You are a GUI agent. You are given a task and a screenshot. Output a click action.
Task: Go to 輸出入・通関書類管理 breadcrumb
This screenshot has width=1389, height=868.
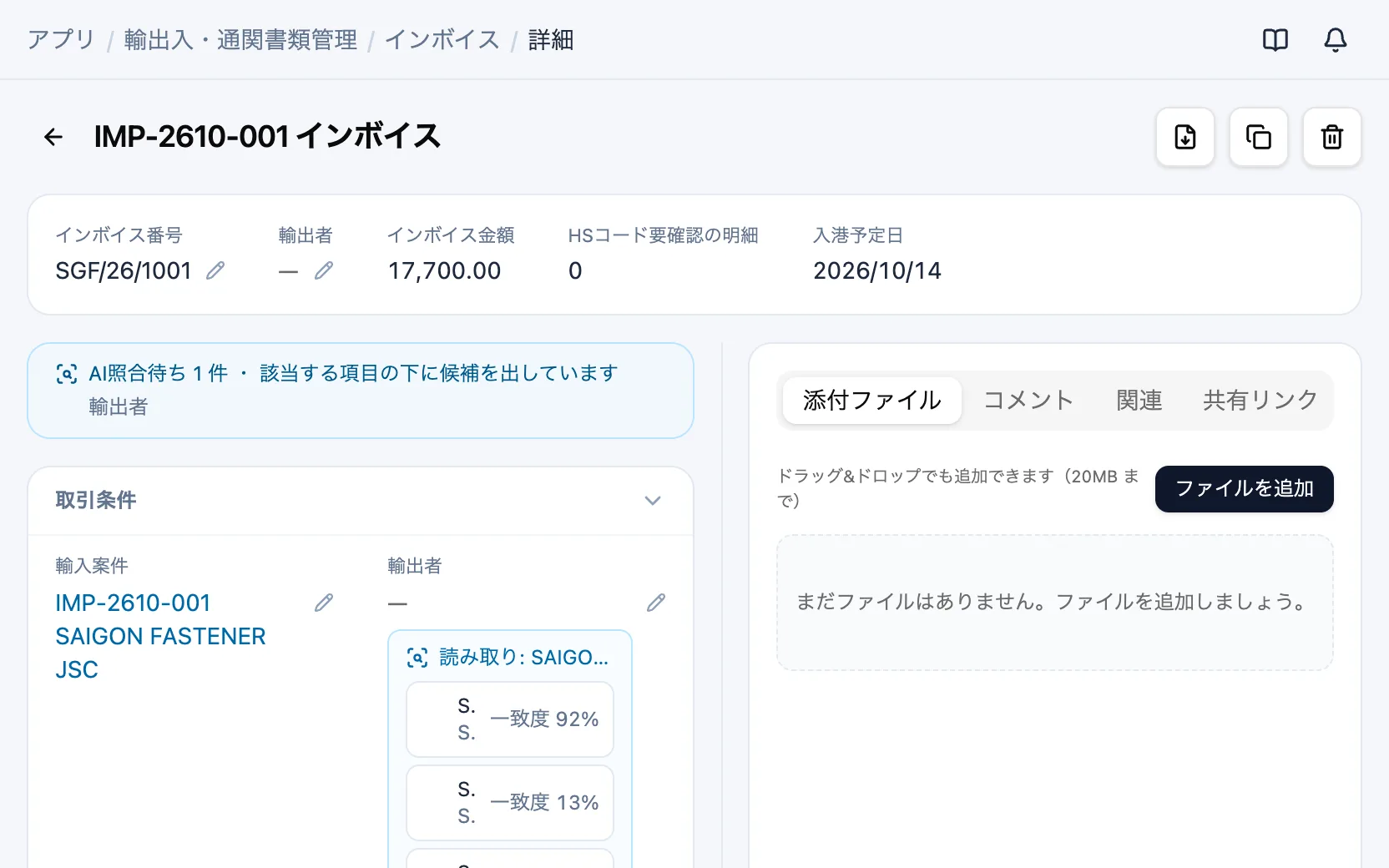pyautogui.click(x=240, y=40)
